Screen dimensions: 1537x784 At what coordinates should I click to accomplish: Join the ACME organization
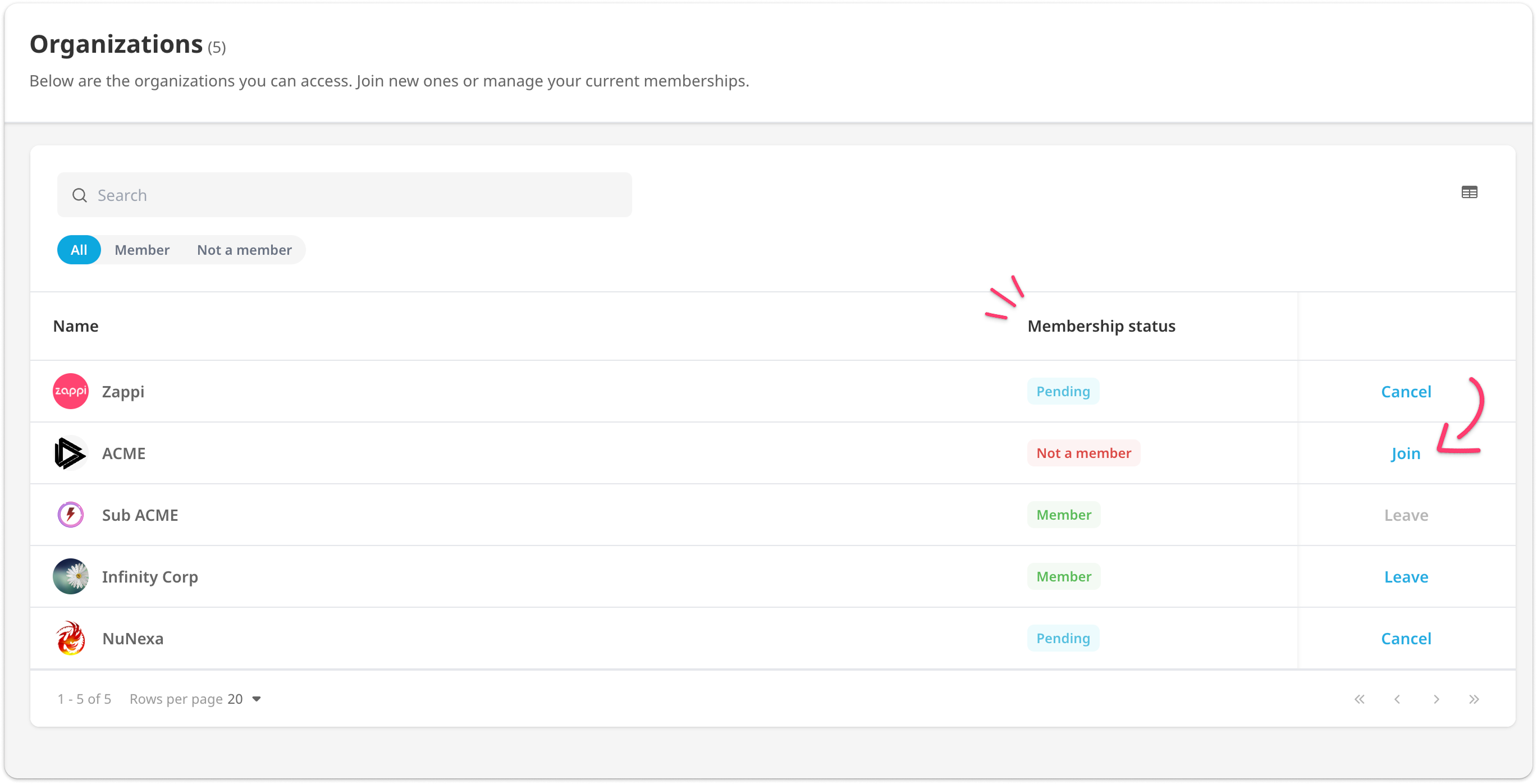coord(1405,453)
